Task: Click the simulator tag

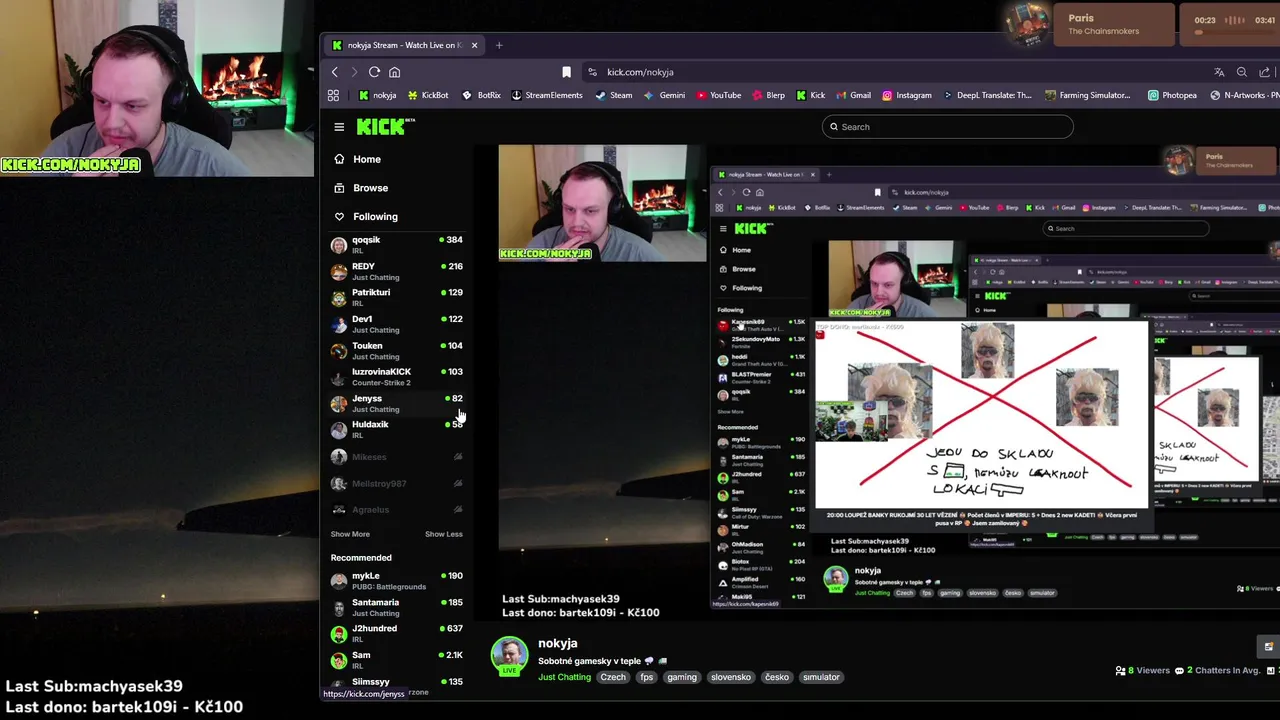Action: 821,677
